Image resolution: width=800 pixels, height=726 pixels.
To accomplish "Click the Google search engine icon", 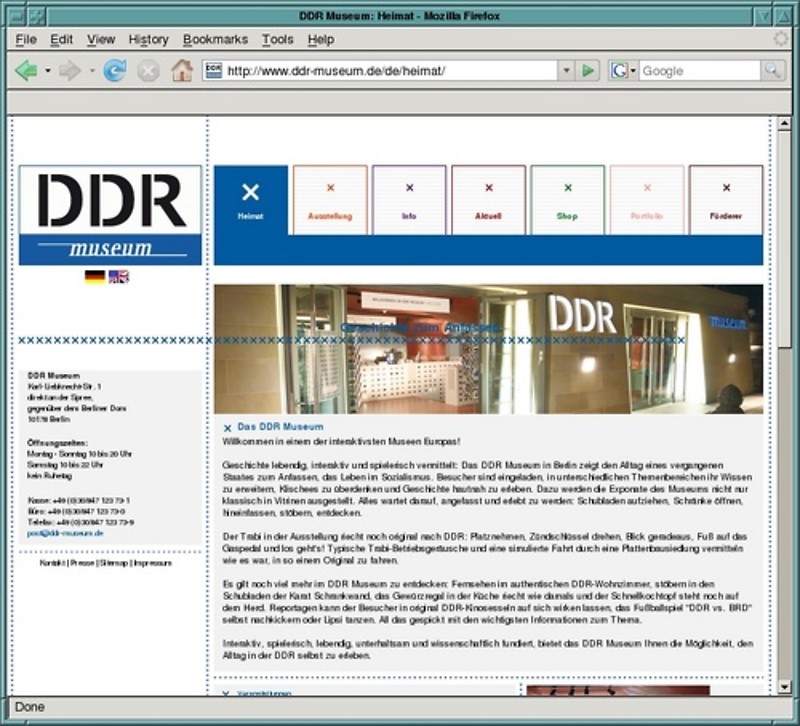I will tap(619, 70).
